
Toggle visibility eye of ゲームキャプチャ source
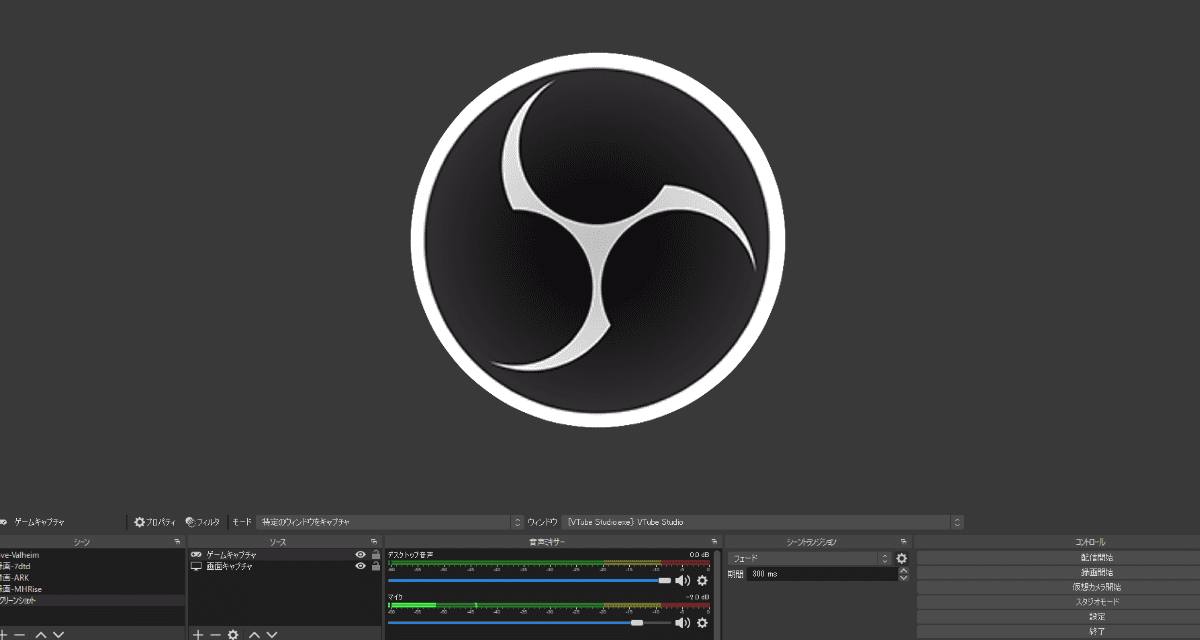360,554
